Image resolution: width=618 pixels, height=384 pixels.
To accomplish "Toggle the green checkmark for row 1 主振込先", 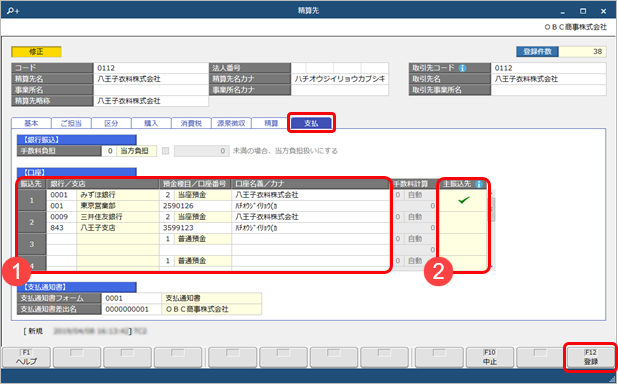I will pyautogui.click(x=464, y=200).
